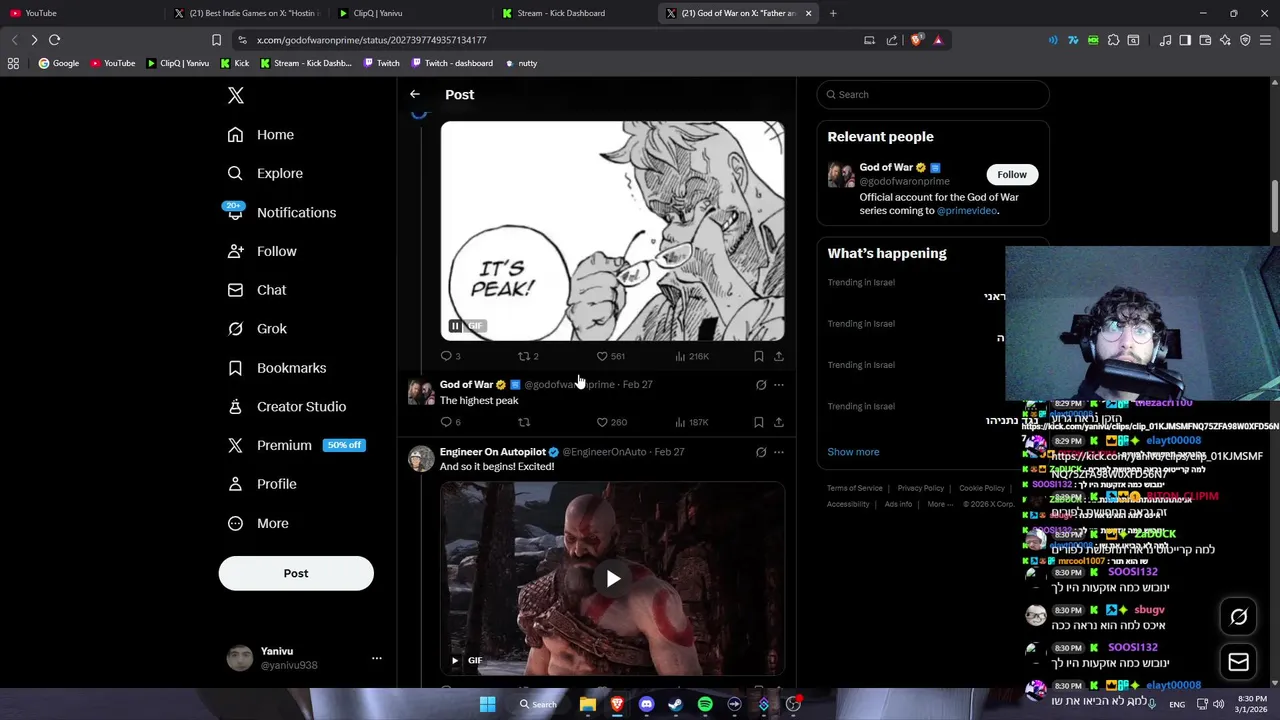This screenshot has width=1280, height=720.
Task: Click the X logo in sidebar
Action: (x=236, y=96)
